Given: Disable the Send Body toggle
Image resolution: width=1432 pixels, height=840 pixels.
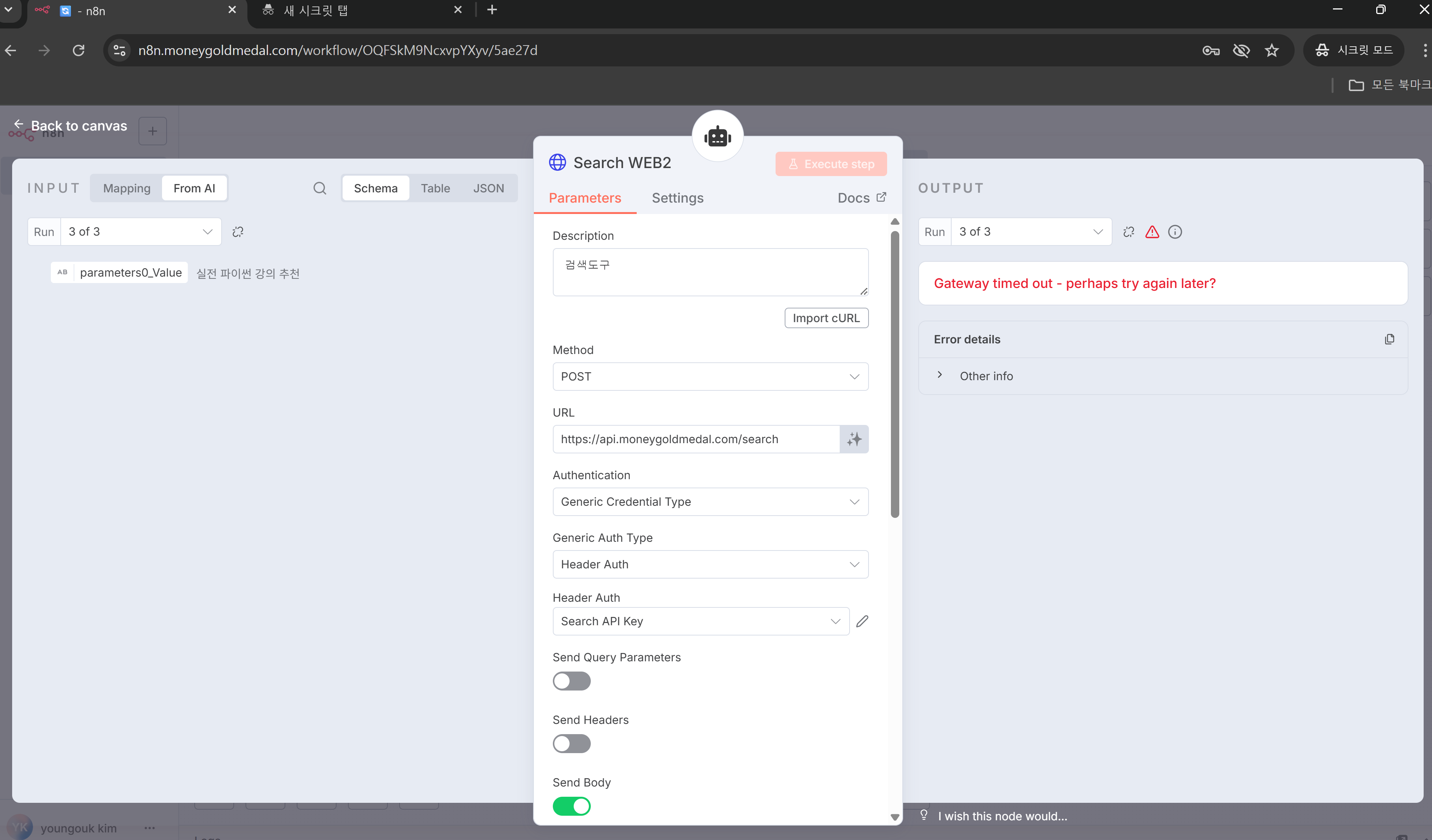Looking at the screenshot, I should (571, 806).
